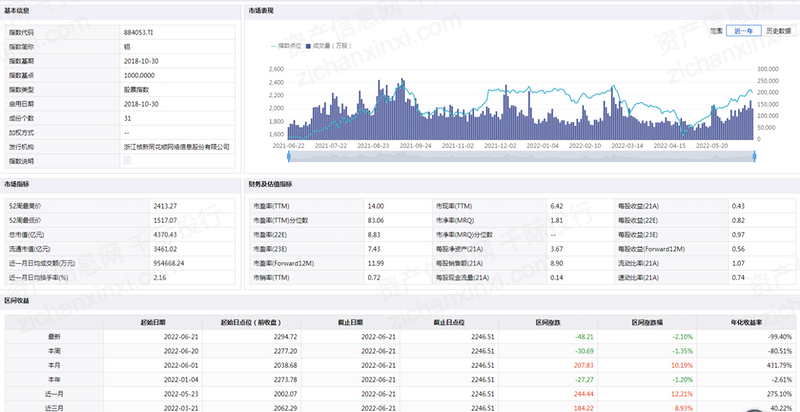Click the 市盈率(TTM)分位数 value 83.06
Image resolution: width=800 pixels, height=412 pixels.
(376, 220)
